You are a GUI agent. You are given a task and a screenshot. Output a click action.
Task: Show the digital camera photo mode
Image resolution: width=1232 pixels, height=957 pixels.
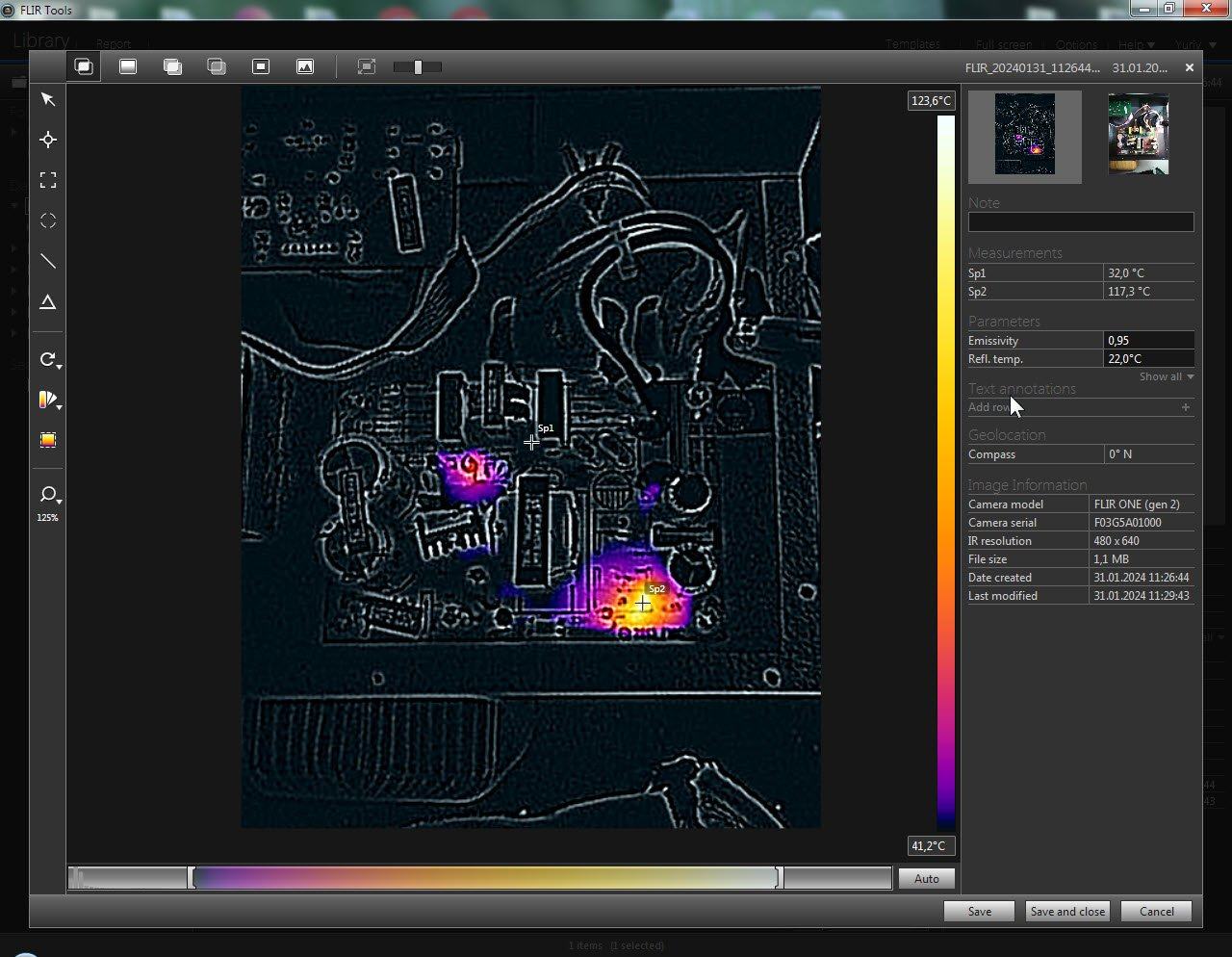tap(305, 66)
